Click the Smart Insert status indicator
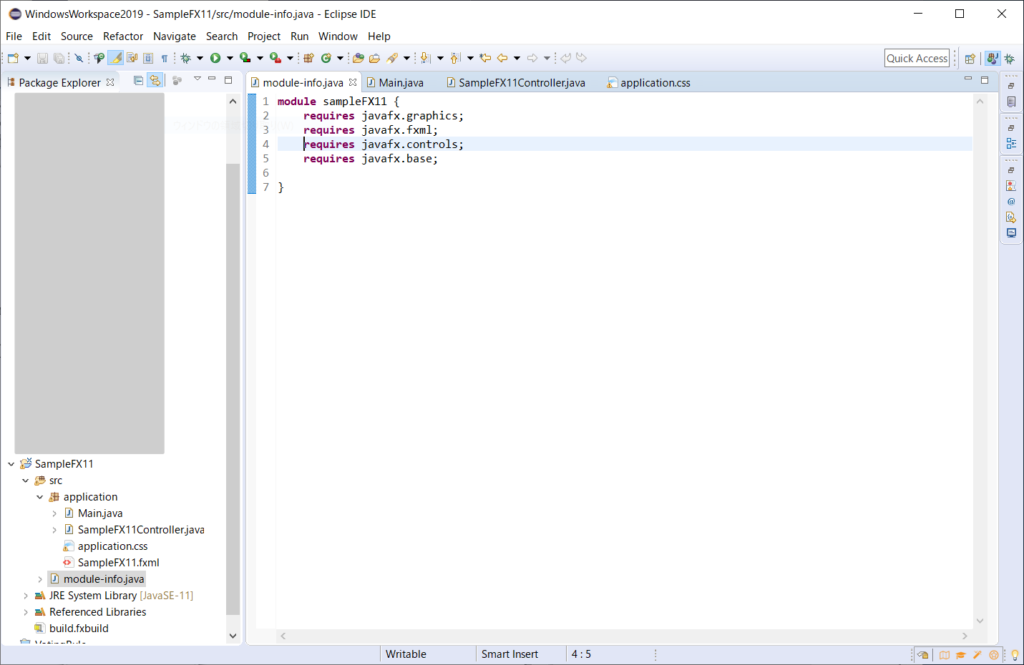This screenshot has height=665, width=1024. [512, 654]
